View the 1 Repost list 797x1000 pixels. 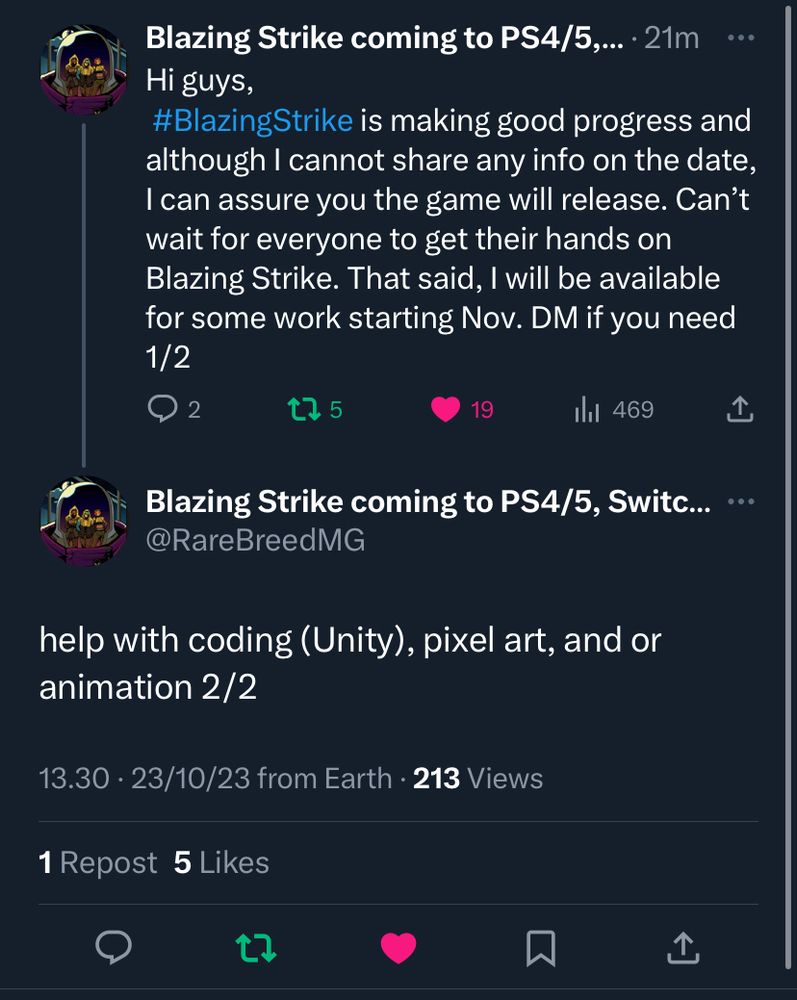pyautogui.click(x=98, y=863)
